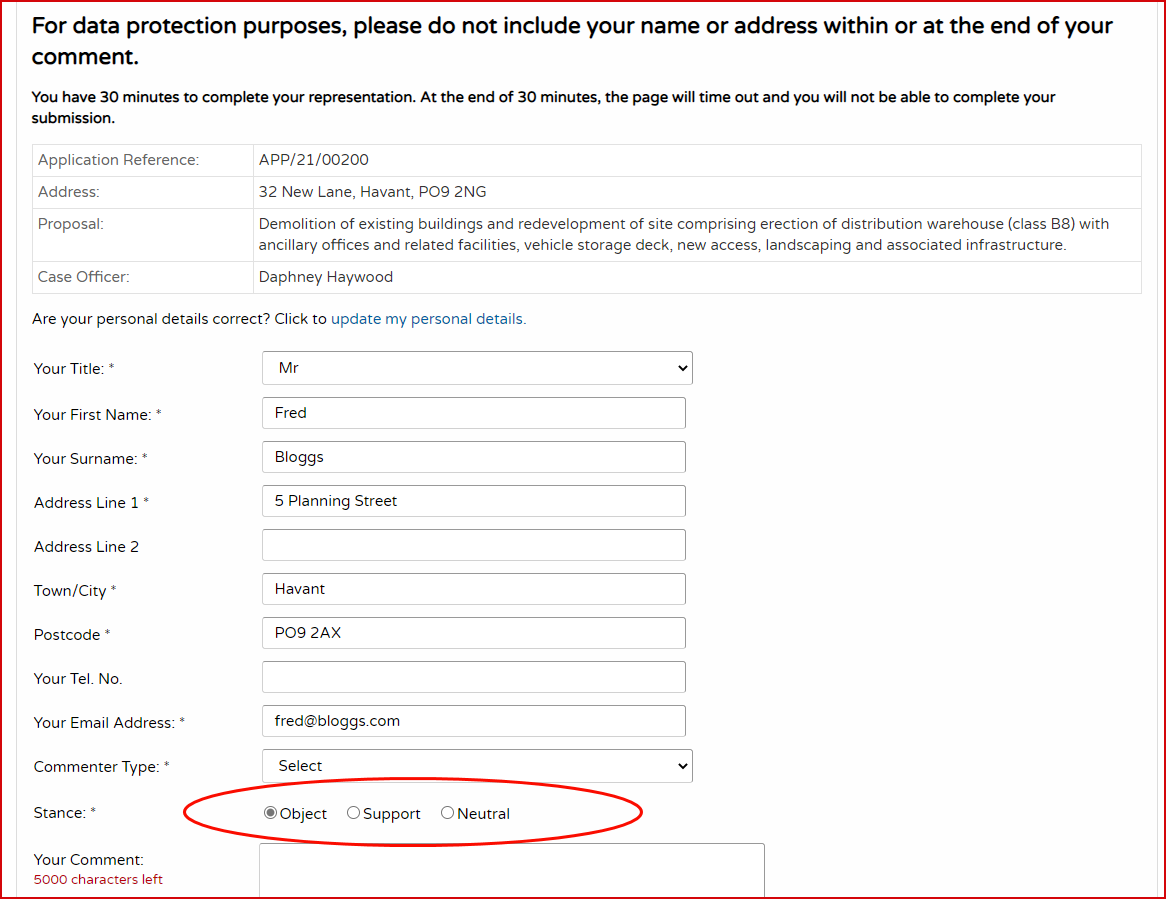Click the Address Line 1 input field
Viewport: 1166px width, 899px height.
coord(473,501)
